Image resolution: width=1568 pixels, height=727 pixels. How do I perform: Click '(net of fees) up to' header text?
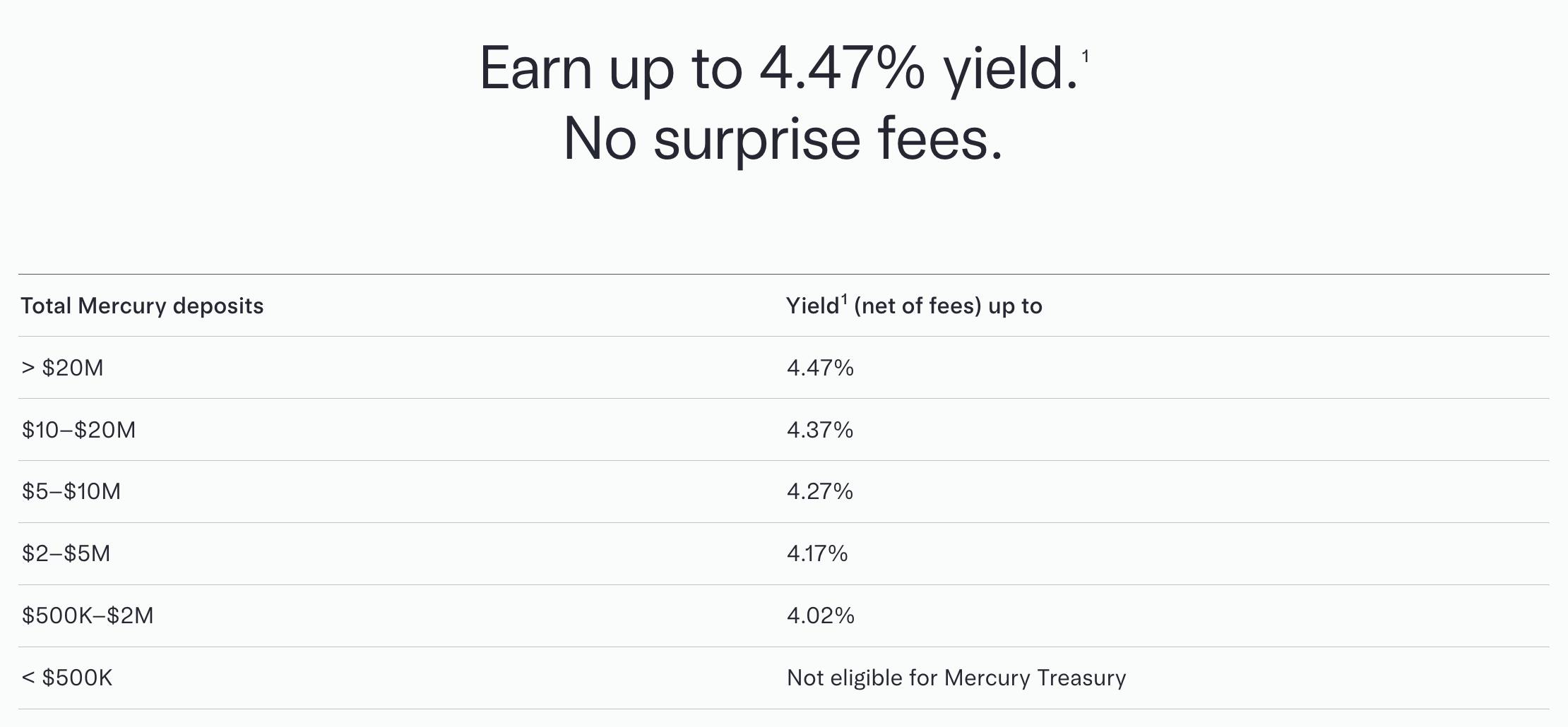pos(948,306)
